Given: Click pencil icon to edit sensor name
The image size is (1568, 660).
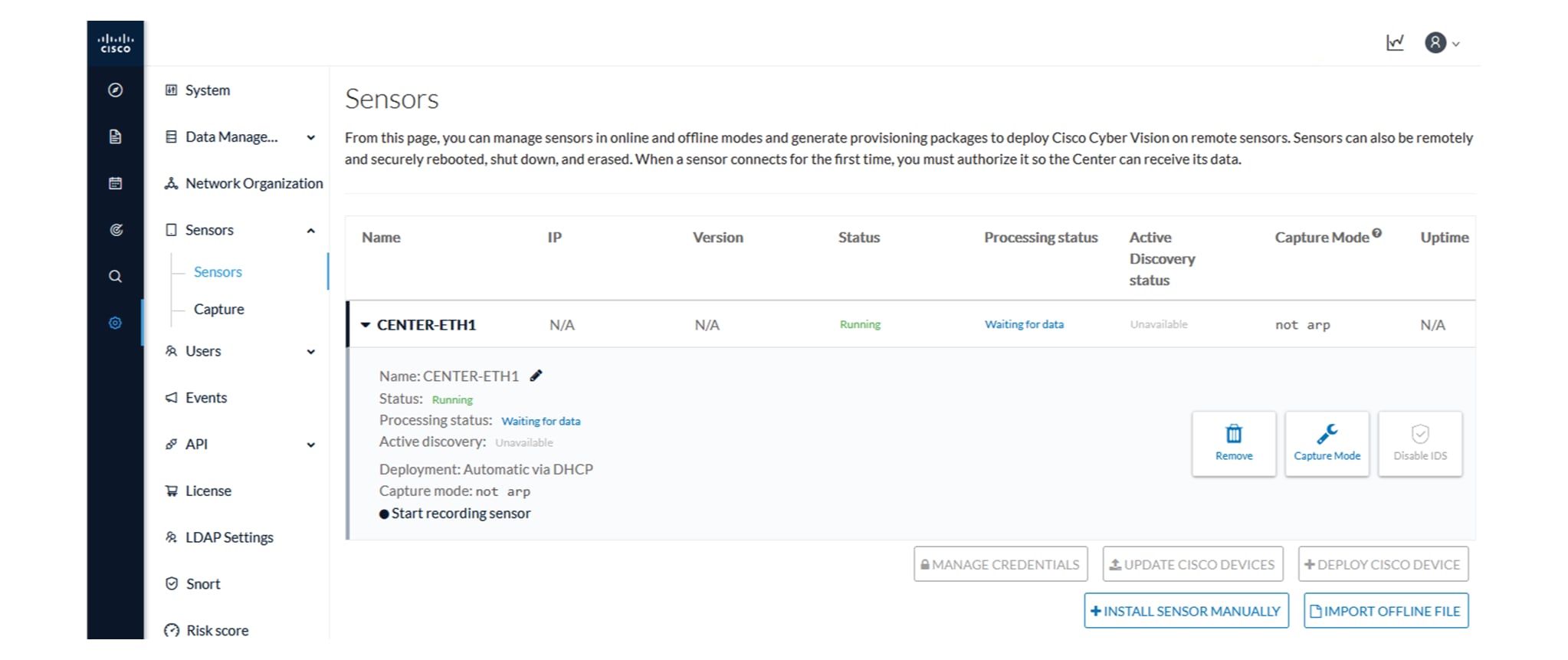Looking at the screenshot, I should (536, 376).
